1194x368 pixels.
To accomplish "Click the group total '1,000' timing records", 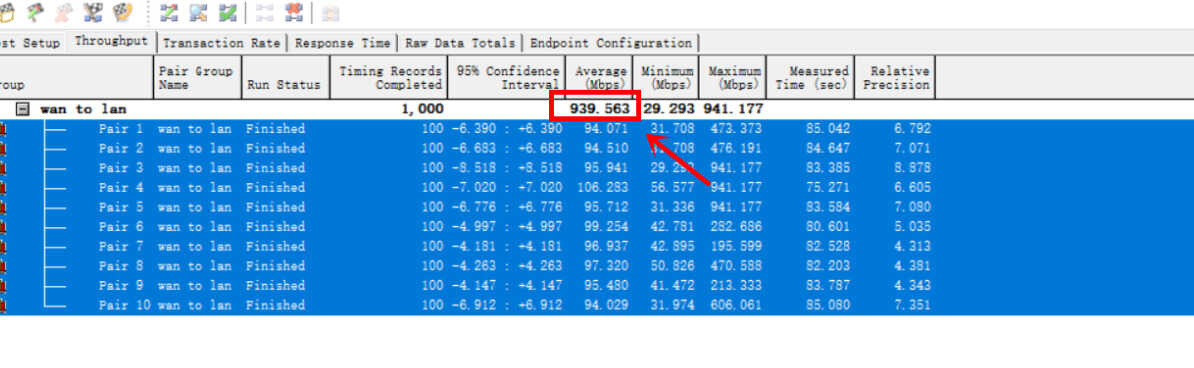I will click(422, 109).
